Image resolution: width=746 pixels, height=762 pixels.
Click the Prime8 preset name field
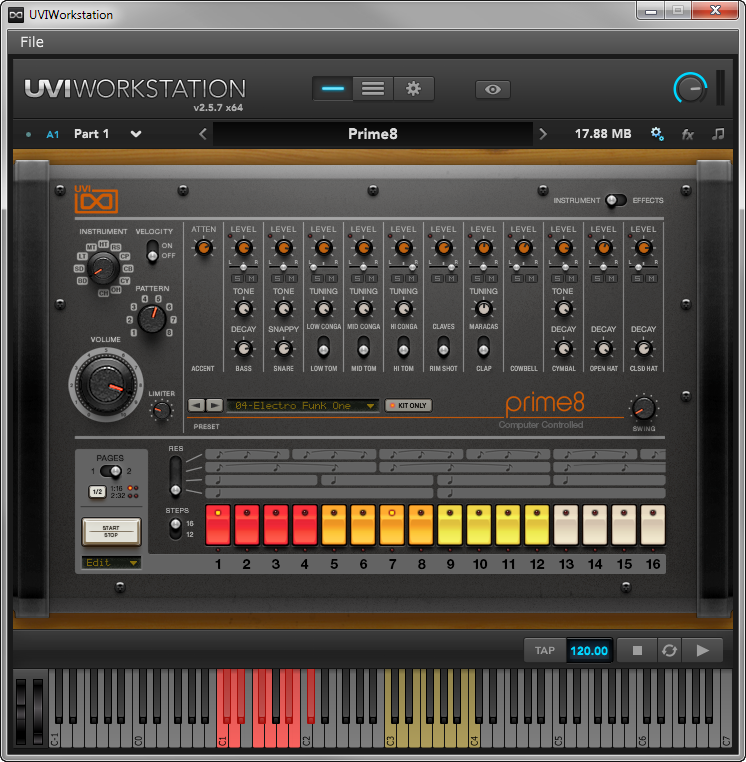pos(373,134)
